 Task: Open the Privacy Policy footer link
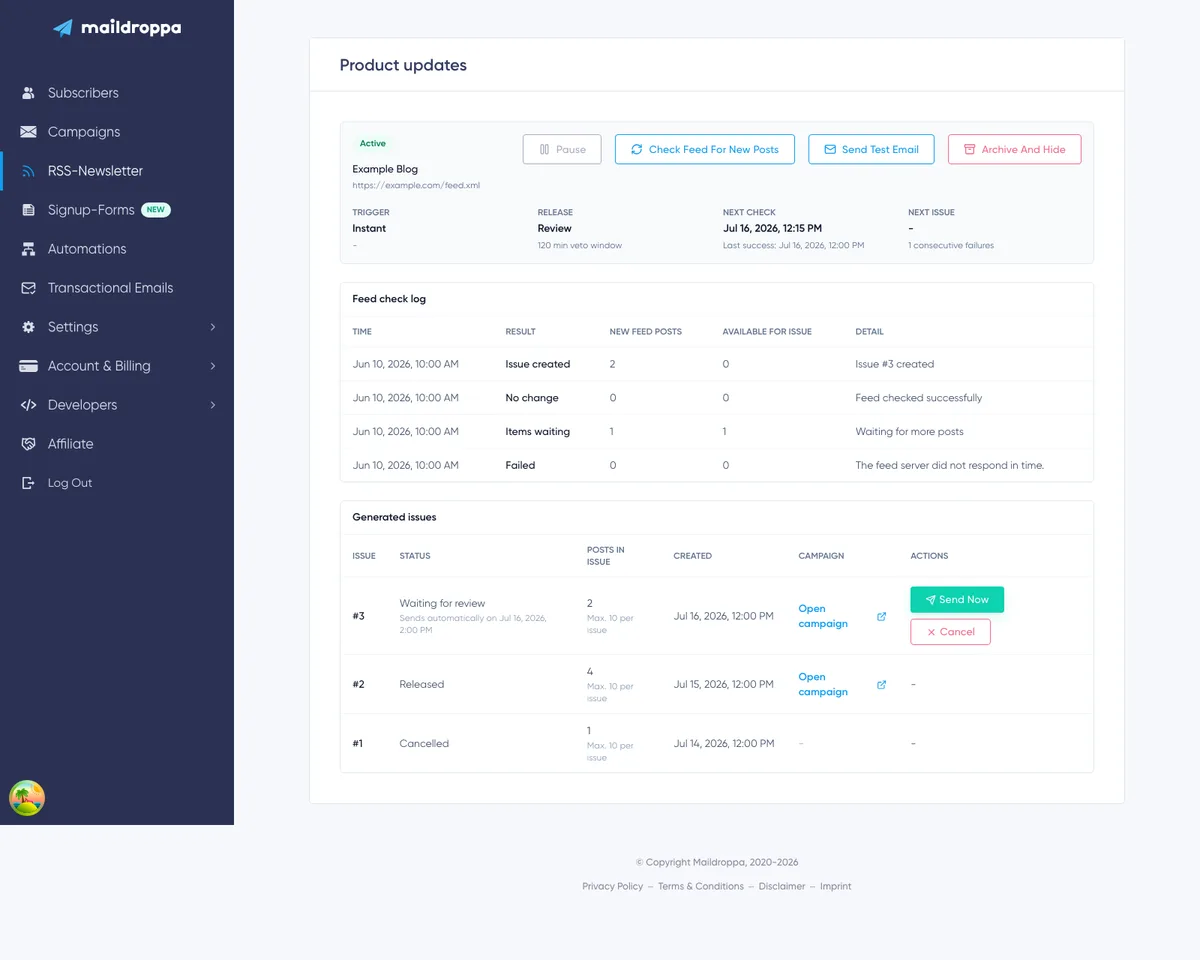pyautogui.click(x=613, y=886)
